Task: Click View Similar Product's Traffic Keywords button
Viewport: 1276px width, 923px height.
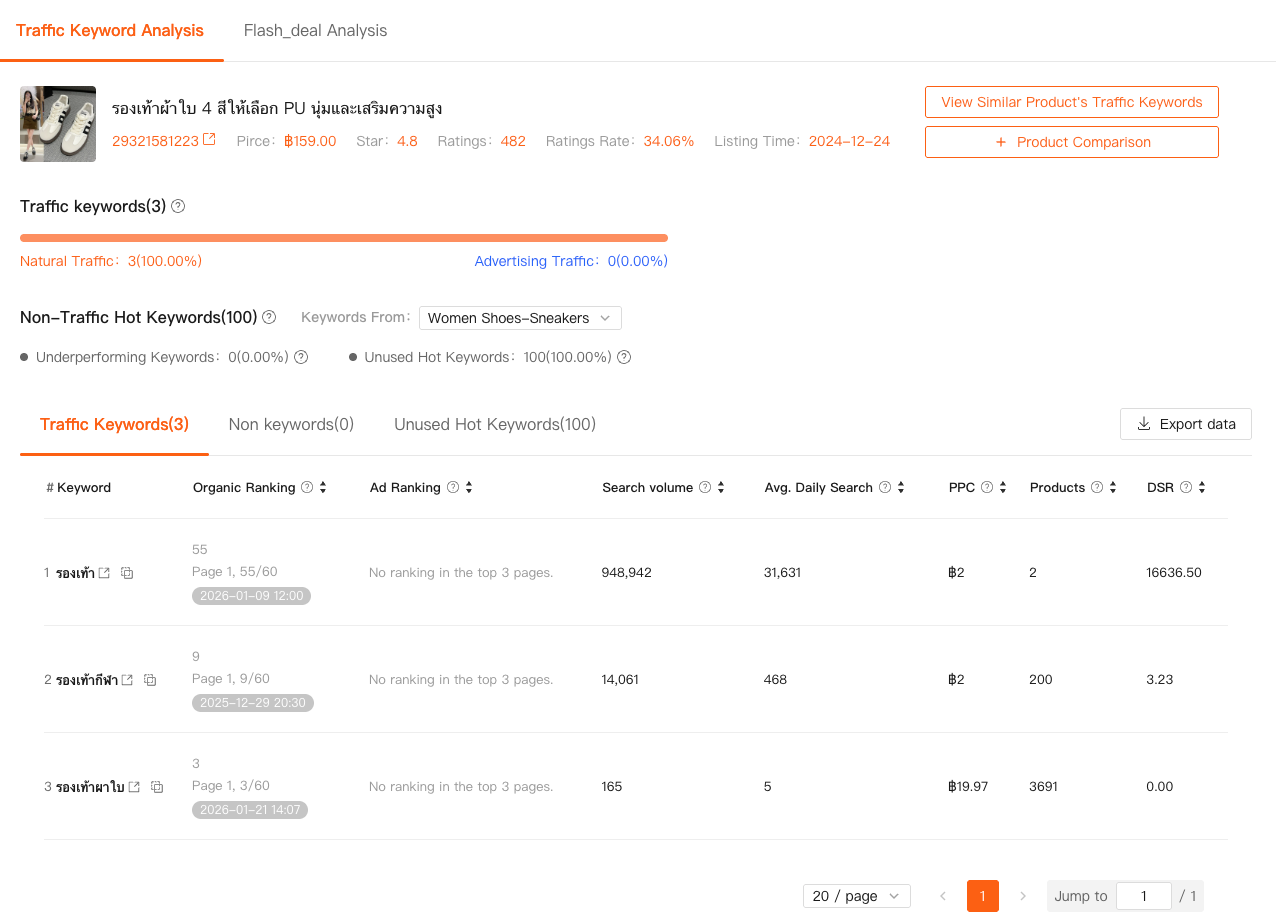Action: tap(1071, 101)
